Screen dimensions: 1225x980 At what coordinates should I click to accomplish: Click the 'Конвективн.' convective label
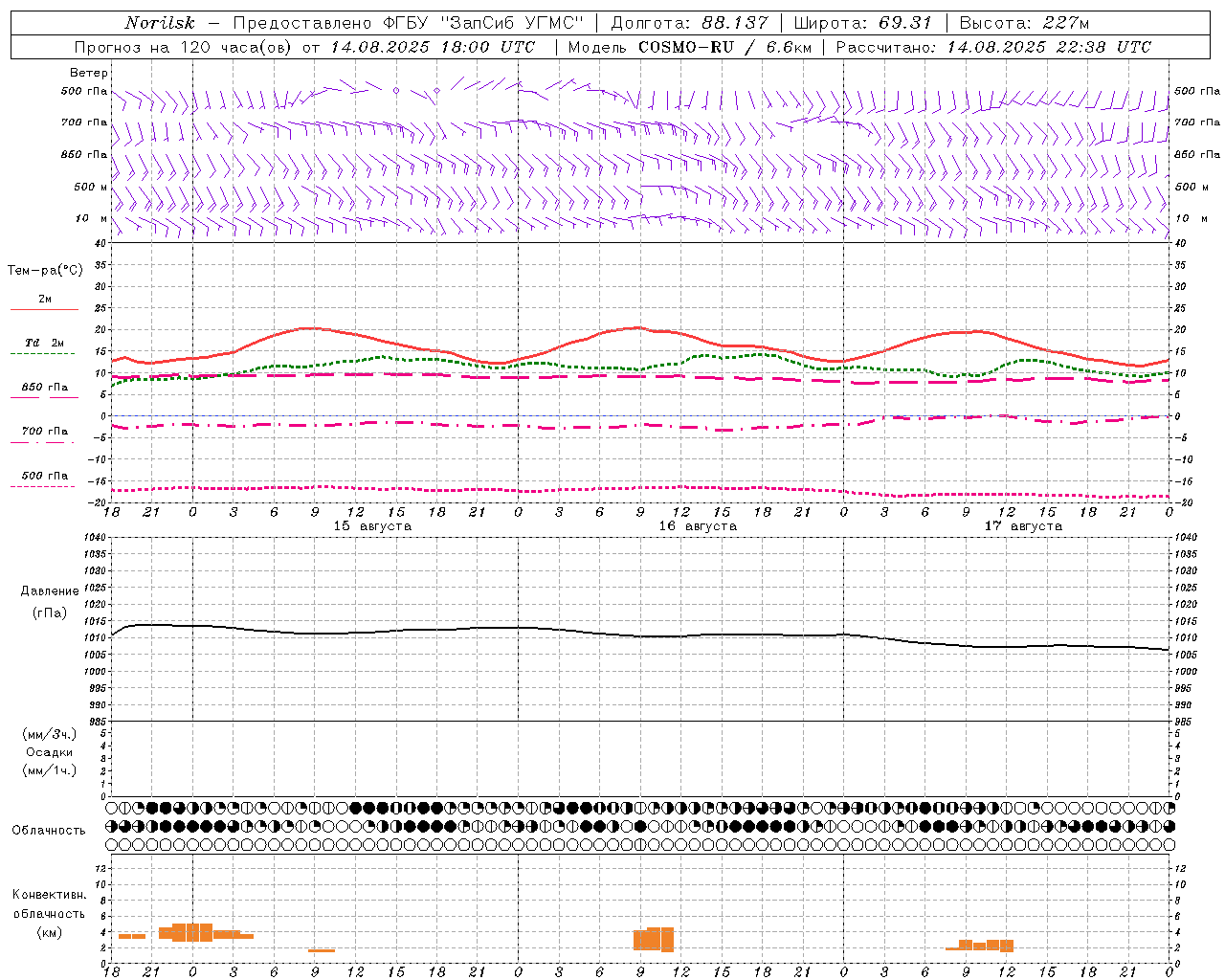tap(50, 894)
